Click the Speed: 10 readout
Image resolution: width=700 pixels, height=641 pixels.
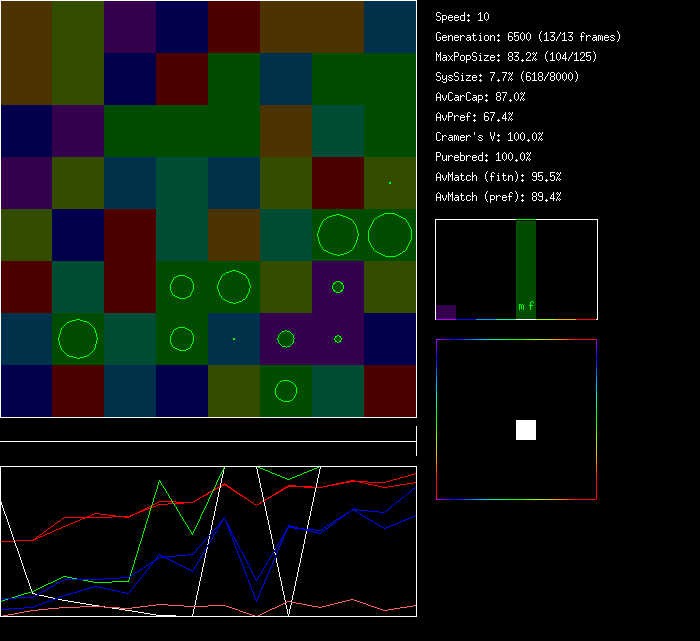coord(463,17)
